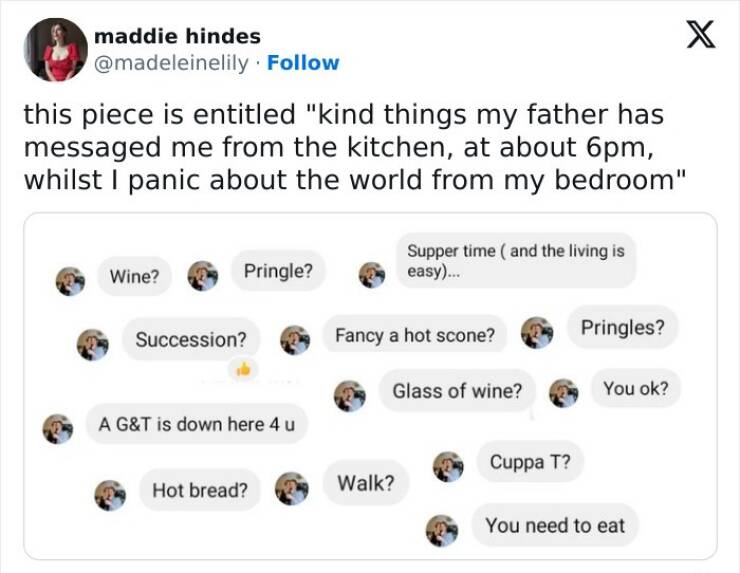740x573 pixels.
Task: Click the You need to eat bubble
Action: pos(555,525)
